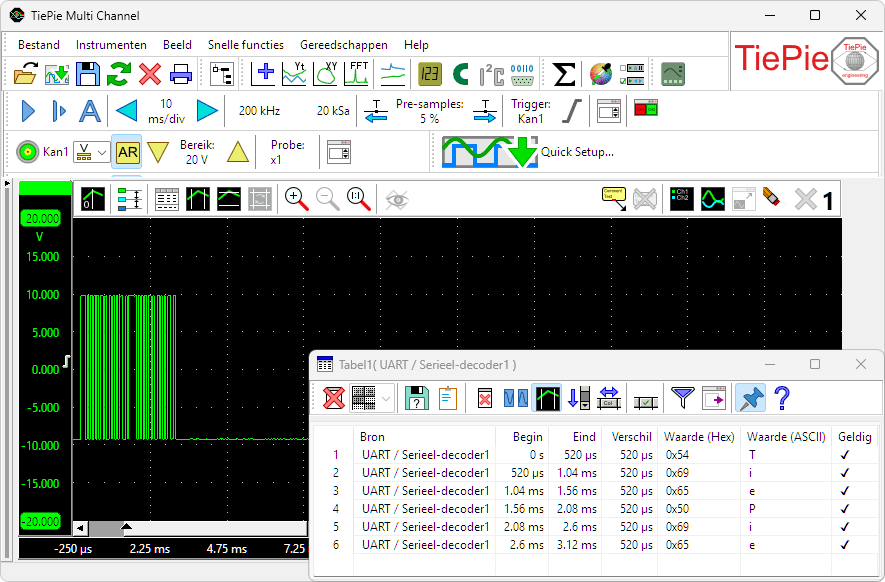Screen dimensions: 885x582
Task: Open the I2C decoder icon
Action: (x=492, y=74)
